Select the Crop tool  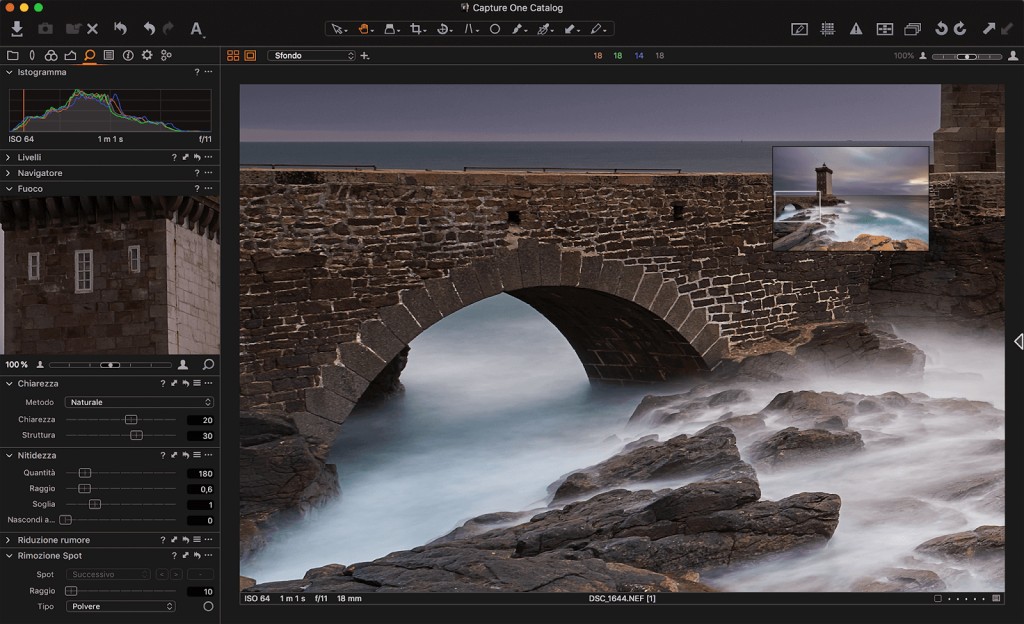(x=417, y=29)
